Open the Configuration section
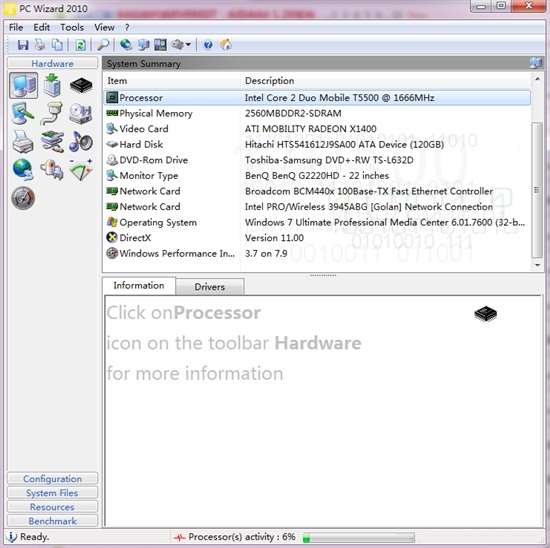The image size is (550, 548). pos(52,479)
